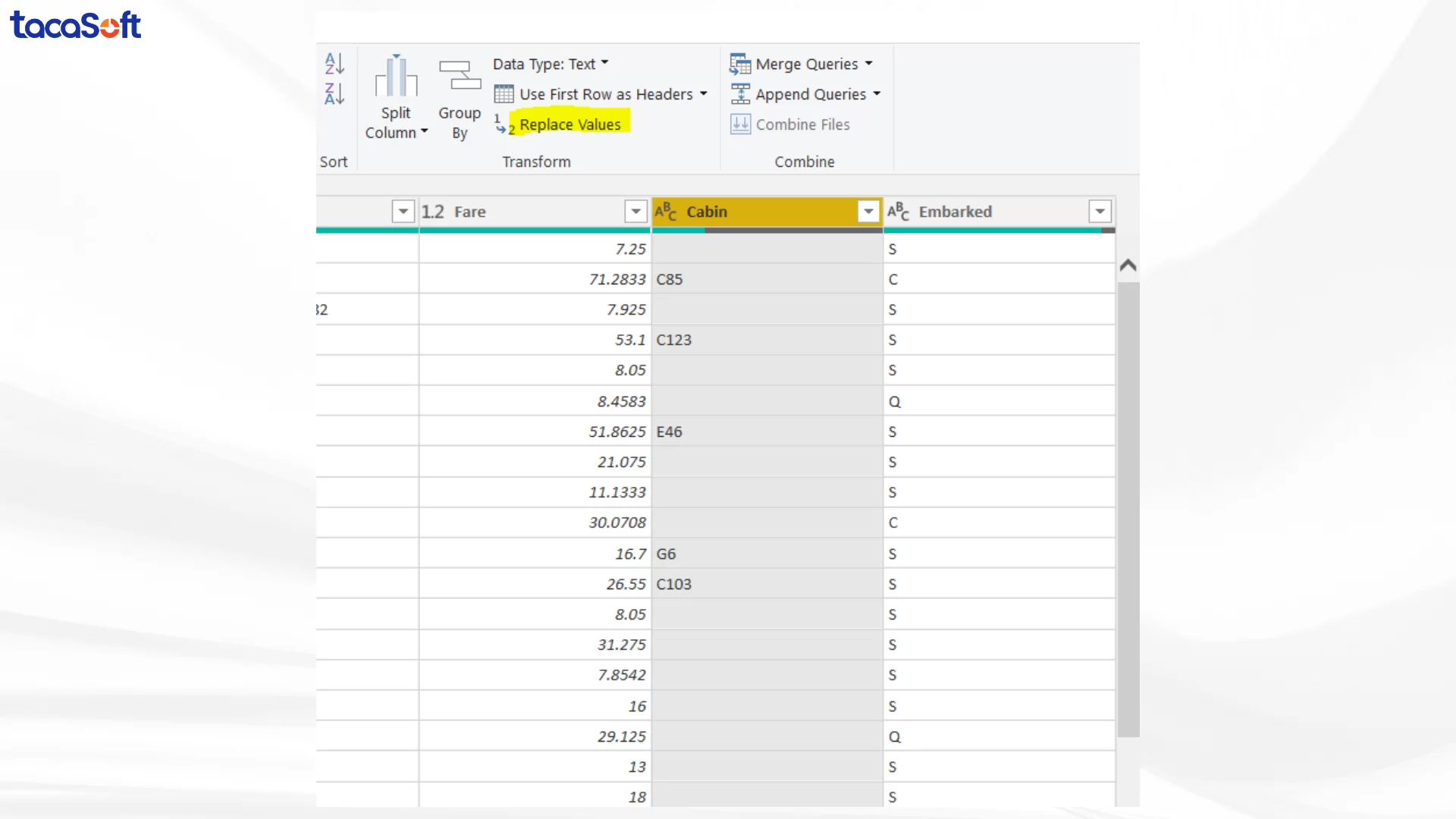1456x819 pixels.
Task: Open the Group By tool
Action: [x=460, y=100]
